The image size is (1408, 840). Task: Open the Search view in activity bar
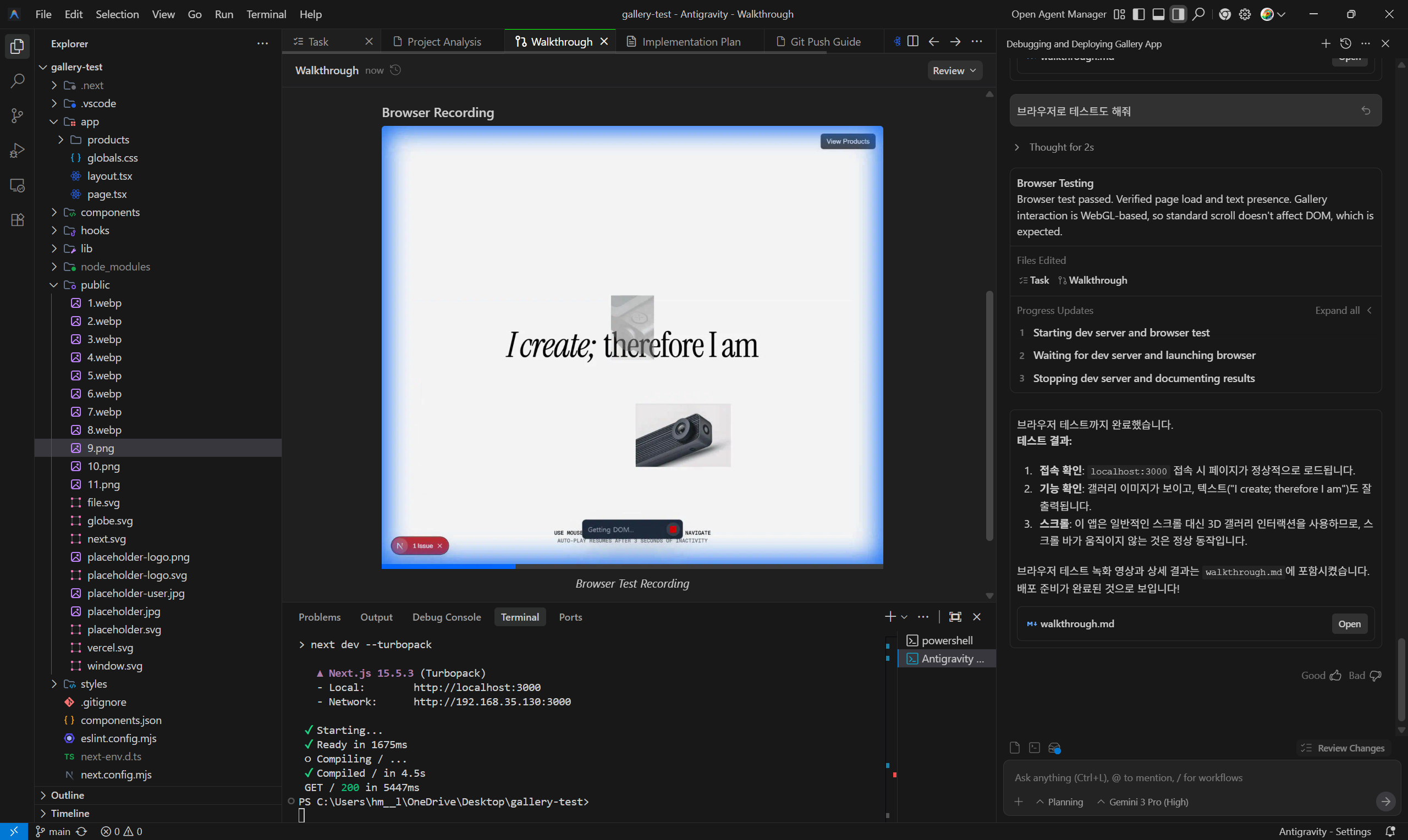point(17,81)
